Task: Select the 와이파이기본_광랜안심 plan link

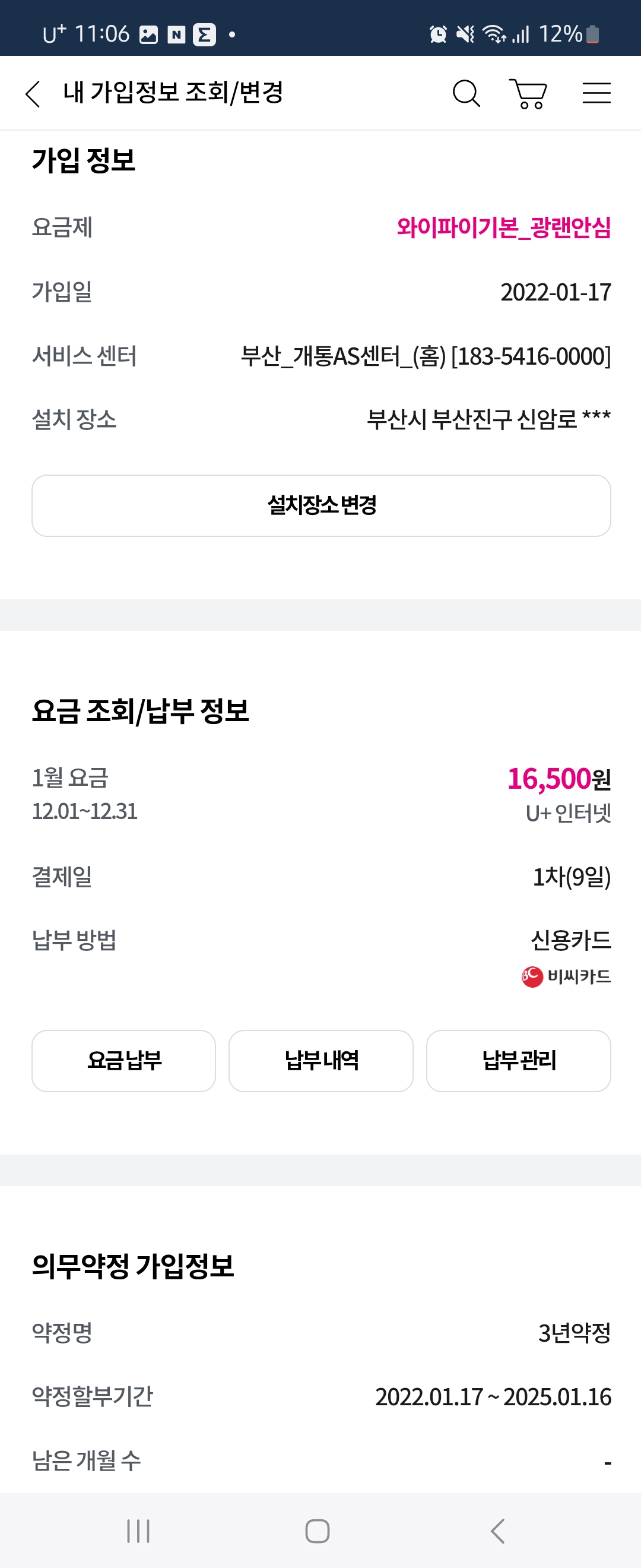Action: pos(503,227)
